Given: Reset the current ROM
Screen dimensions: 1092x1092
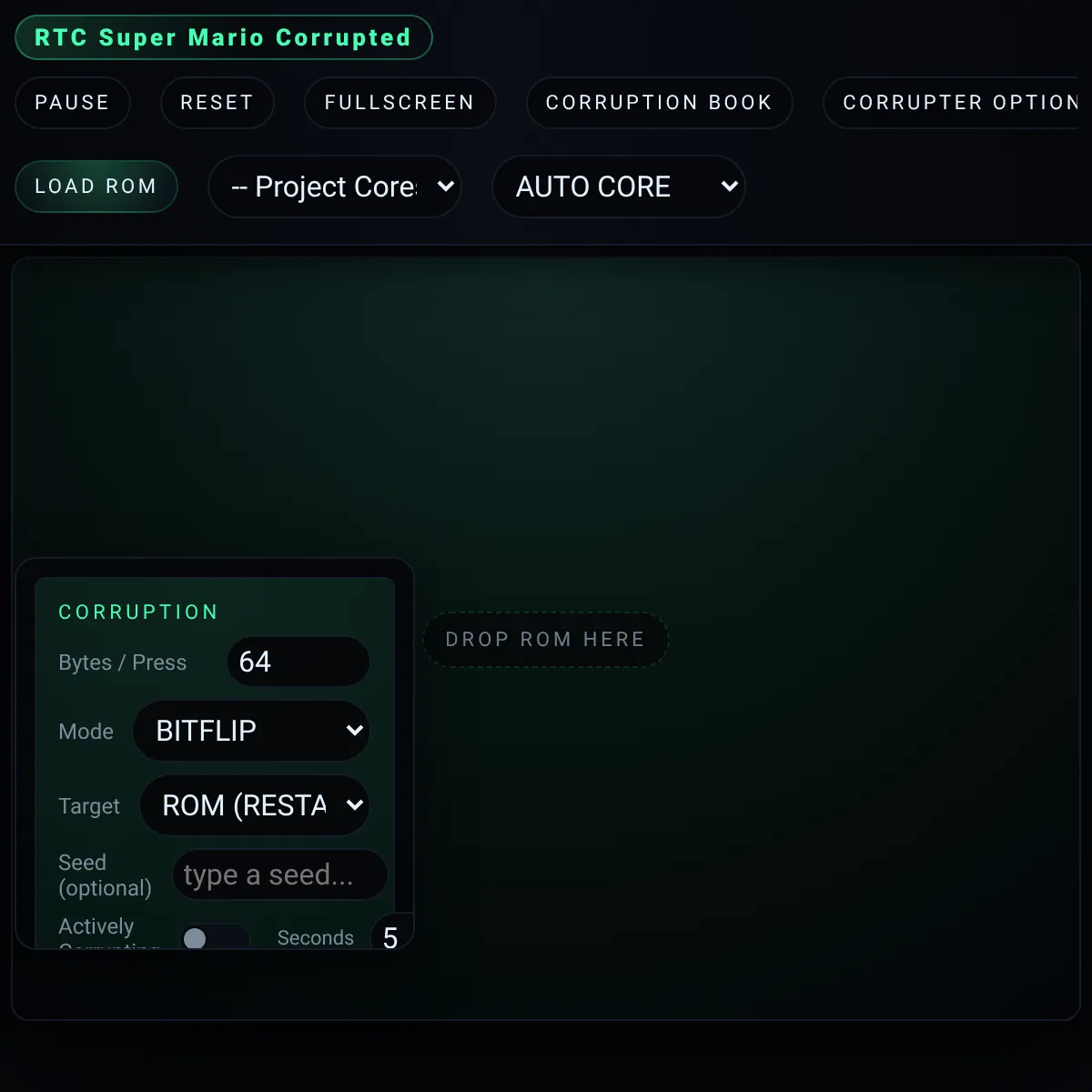Looking at the screenshot, I should coord(217,103).
